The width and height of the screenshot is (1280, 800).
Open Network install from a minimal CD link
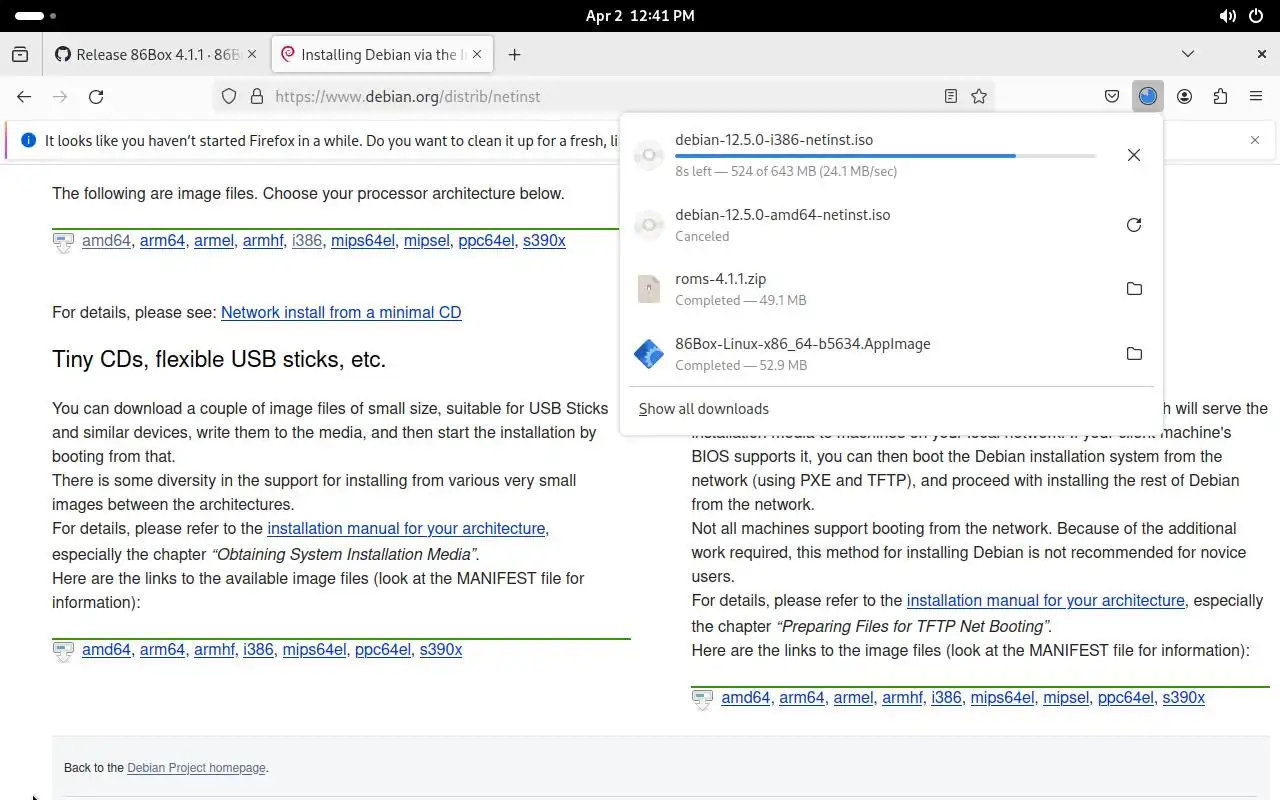[x=341, y=312]
